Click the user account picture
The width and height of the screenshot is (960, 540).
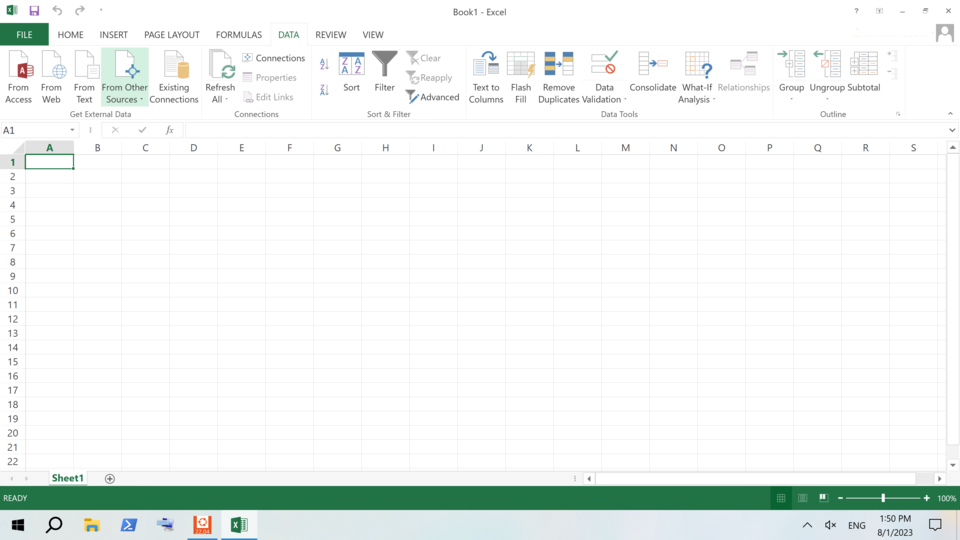(x=945, y=33)
